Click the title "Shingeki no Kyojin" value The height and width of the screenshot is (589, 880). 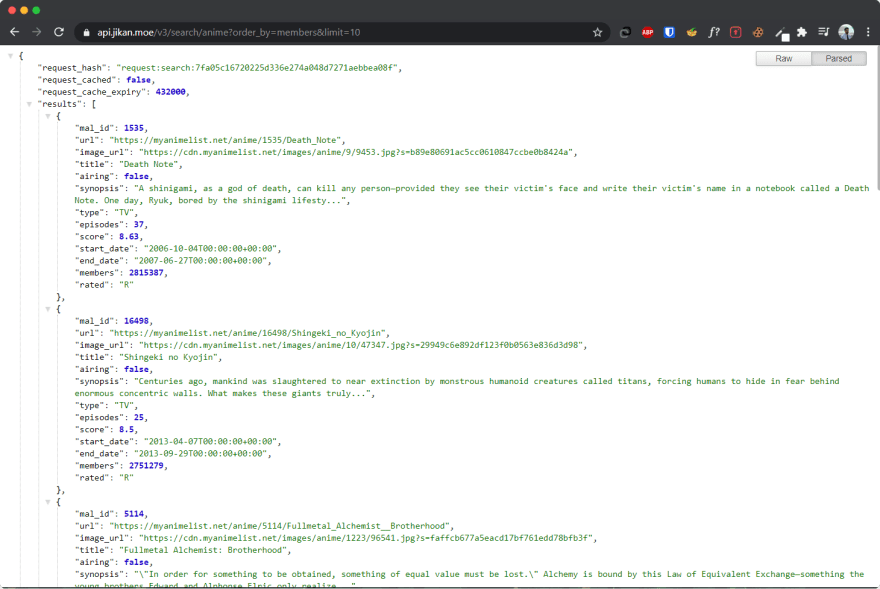170,357
